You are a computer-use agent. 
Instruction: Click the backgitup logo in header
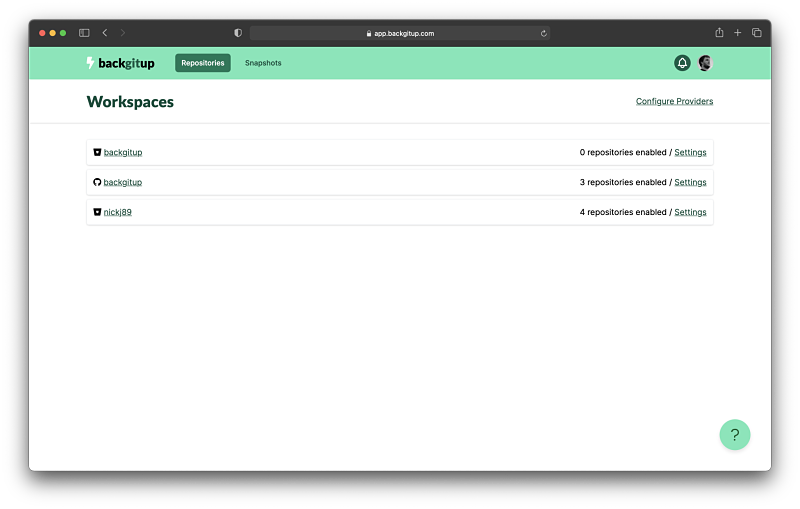(x=120, y=63)
